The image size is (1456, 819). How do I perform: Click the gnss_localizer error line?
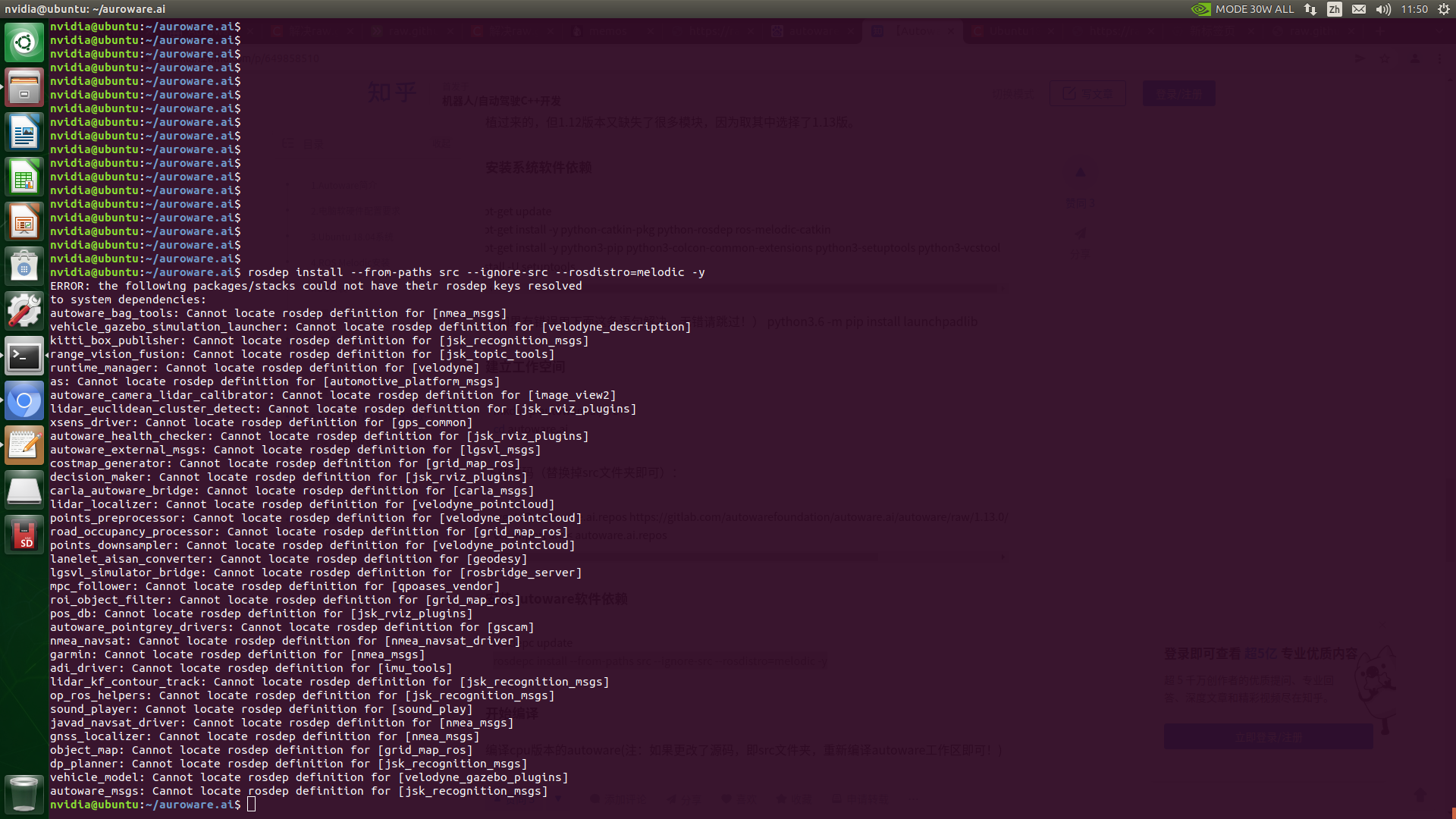click(x=265, y=736)
